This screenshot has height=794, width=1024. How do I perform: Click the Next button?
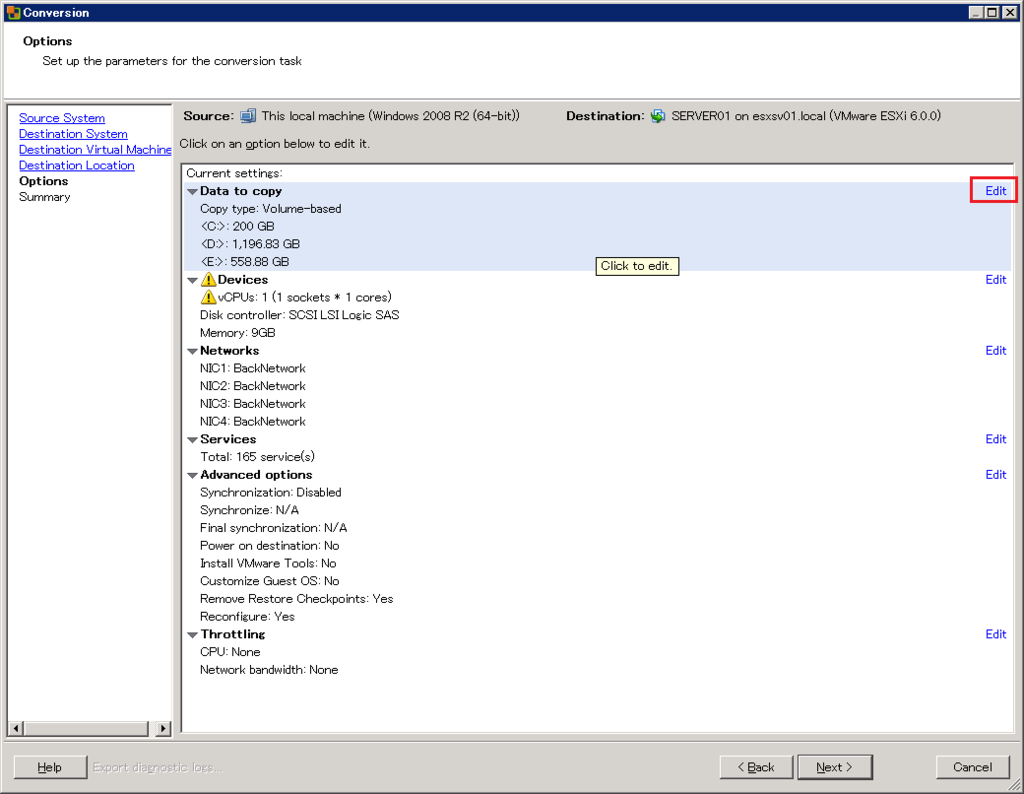click(835, 767)
